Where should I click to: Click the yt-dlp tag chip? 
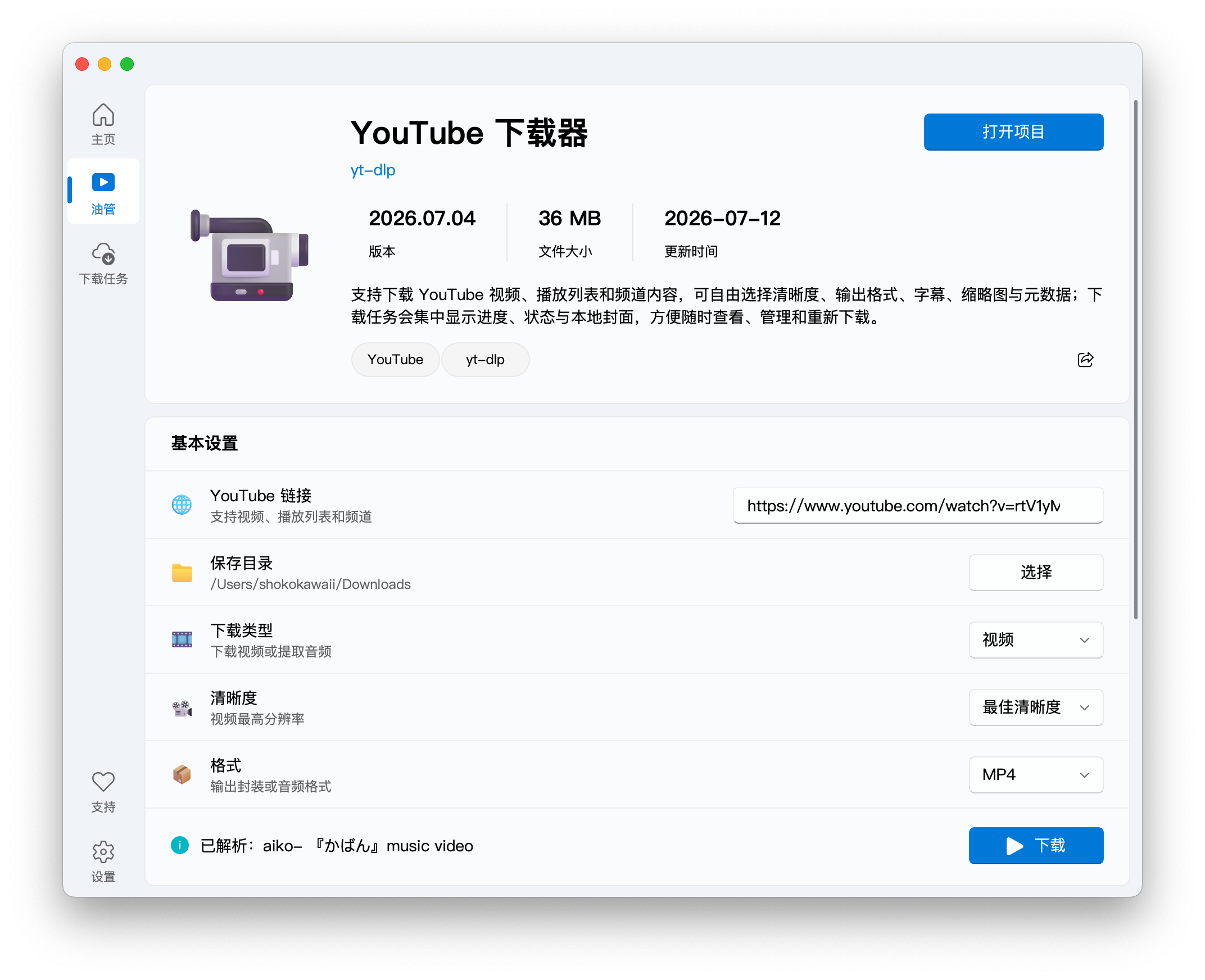[485, 360]
